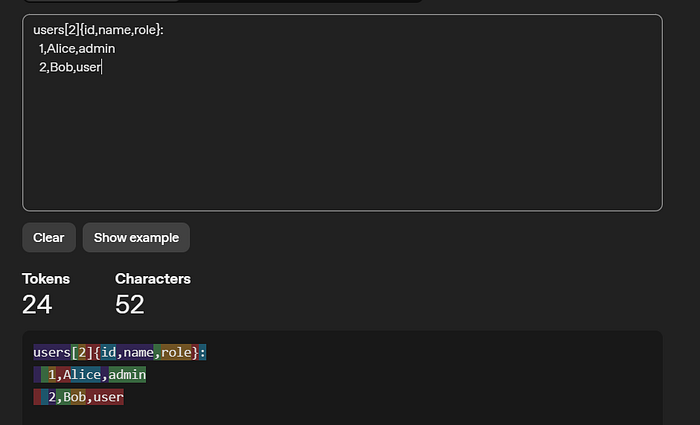Viewport: 700px width, 425px height.
Task: Click the character count value 52
Action: 130,305
